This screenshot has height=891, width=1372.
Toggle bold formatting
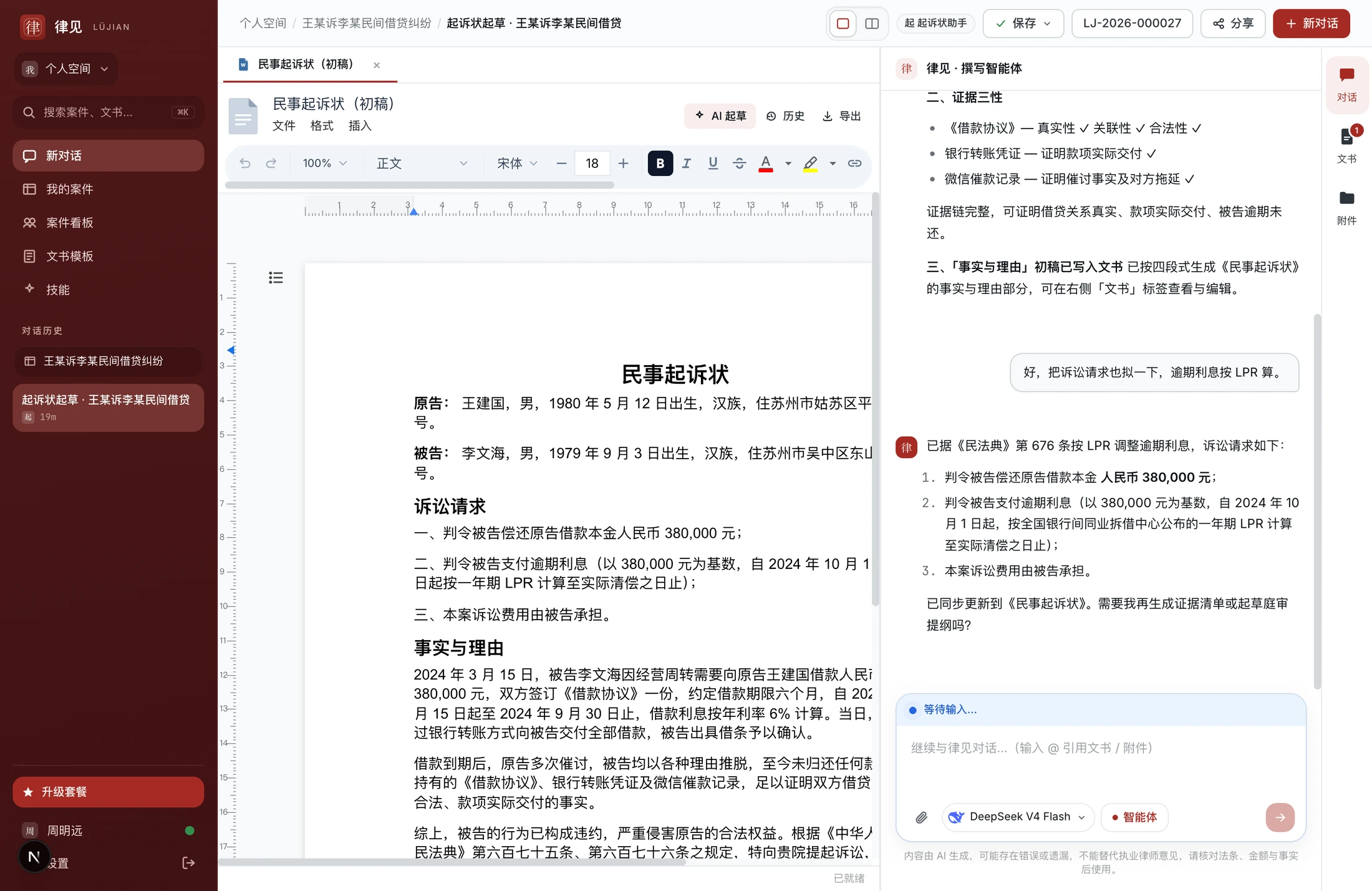(660, 163)
